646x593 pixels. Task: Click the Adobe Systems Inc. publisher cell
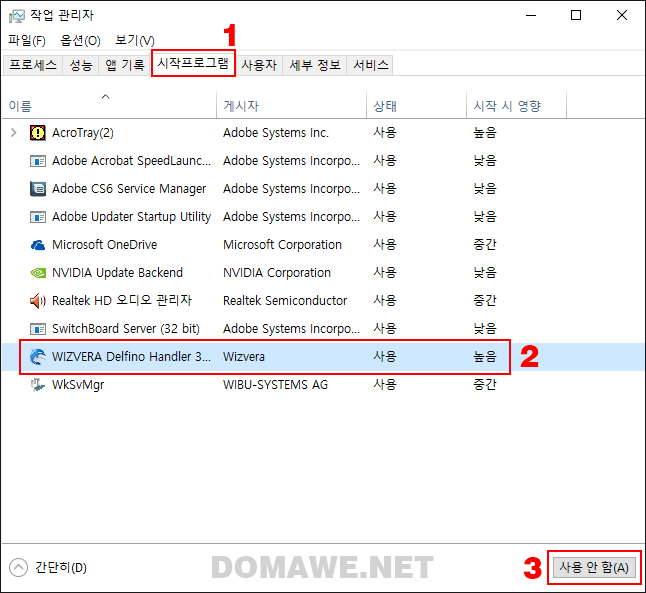click(276, 133)
